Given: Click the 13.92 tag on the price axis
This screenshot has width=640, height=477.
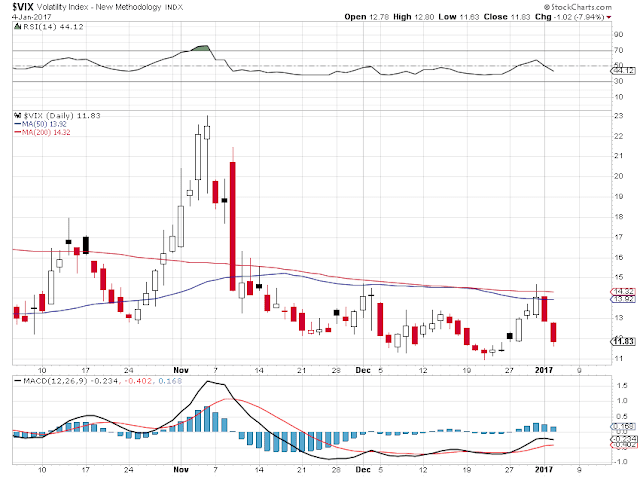Looking at the screenshot, I should pyautogui.click(x=623, y=299).
